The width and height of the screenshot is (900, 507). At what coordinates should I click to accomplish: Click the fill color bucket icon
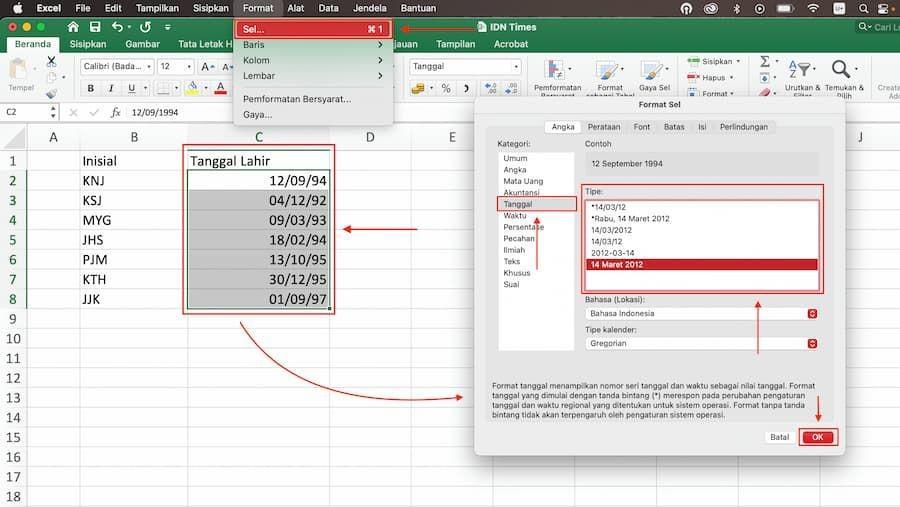192,88
